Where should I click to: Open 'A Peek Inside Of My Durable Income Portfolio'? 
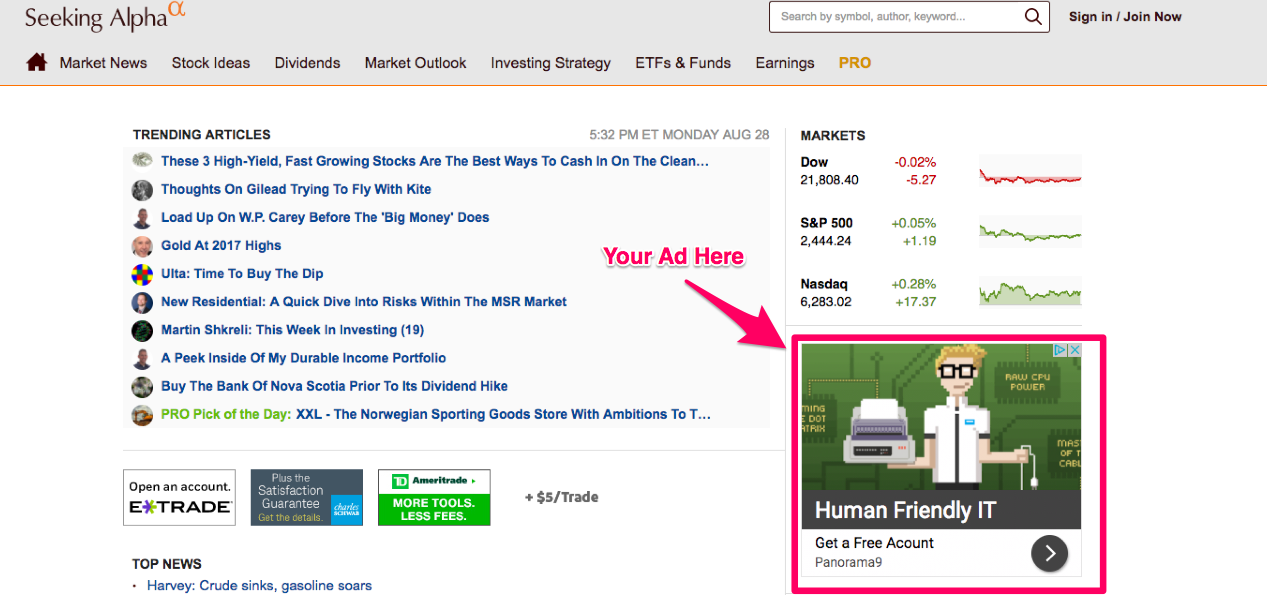click(x=304, y=357)
